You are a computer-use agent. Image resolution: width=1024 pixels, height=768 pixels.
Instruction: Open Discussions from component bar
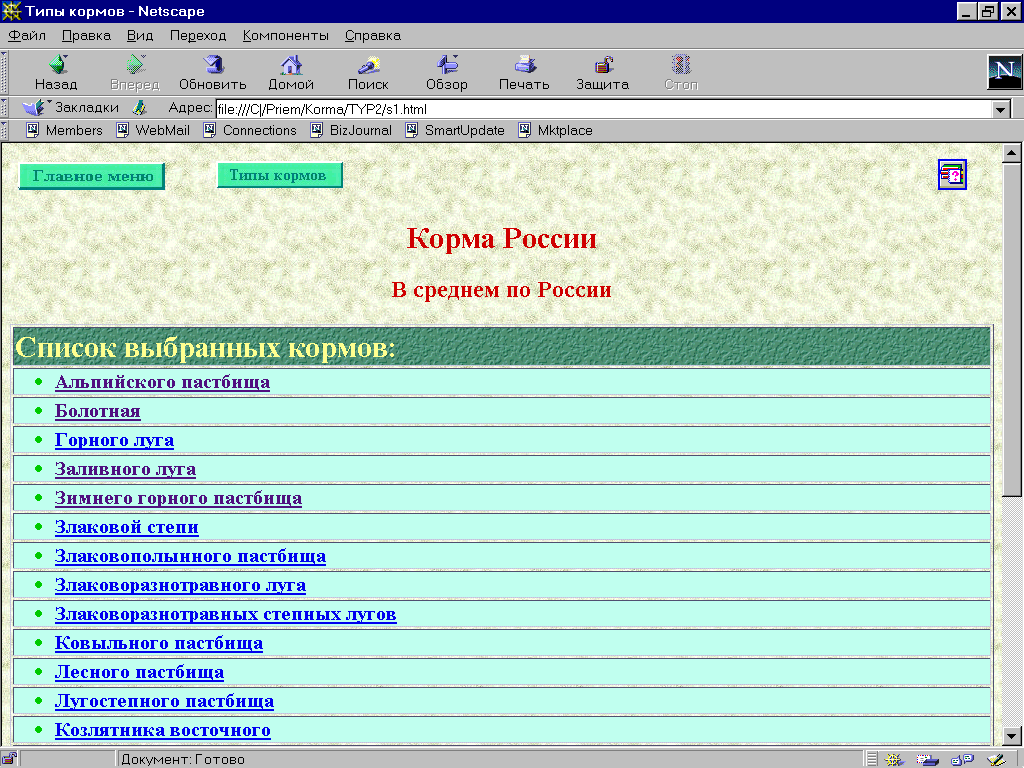coord(962,760)
